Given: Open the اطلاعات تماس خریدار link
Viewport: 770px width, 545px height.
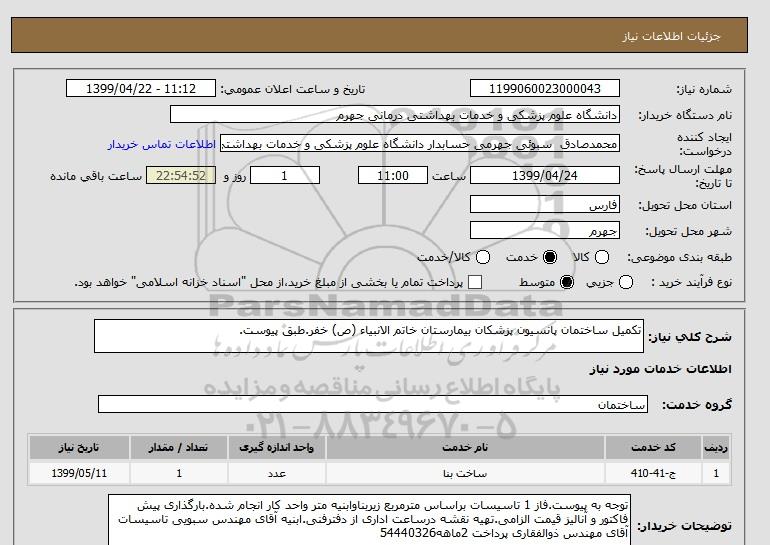Looking at the screenshot, I should click(162, 145).
